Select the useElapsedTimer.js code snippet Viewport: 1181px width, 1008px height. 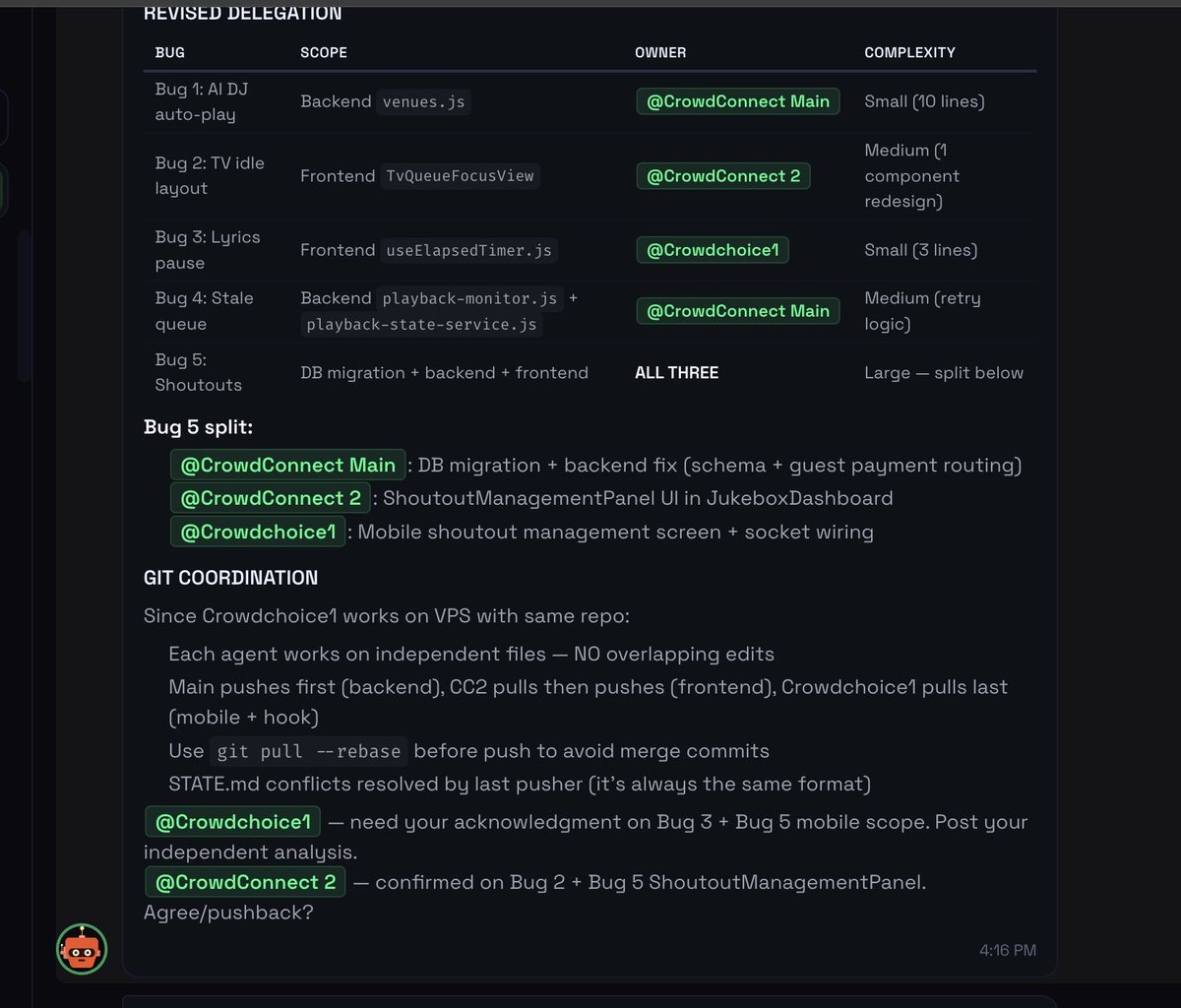469,250
